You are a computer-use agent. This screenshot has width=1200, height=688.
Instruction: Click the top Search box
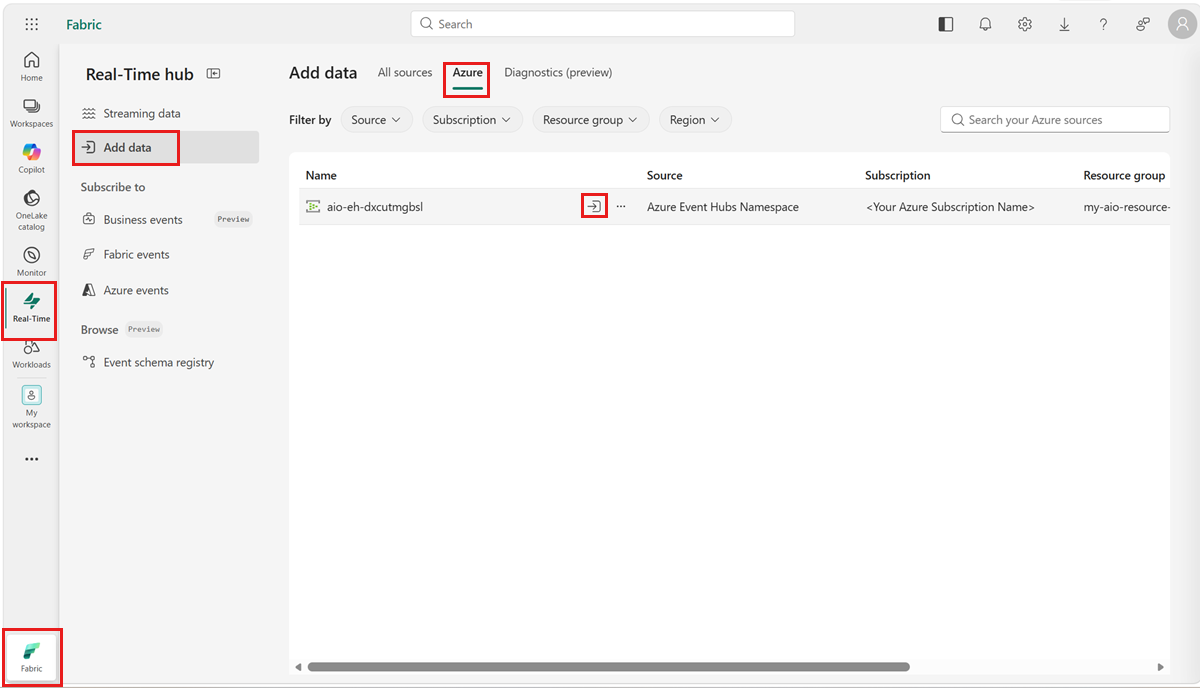(603, 24)
